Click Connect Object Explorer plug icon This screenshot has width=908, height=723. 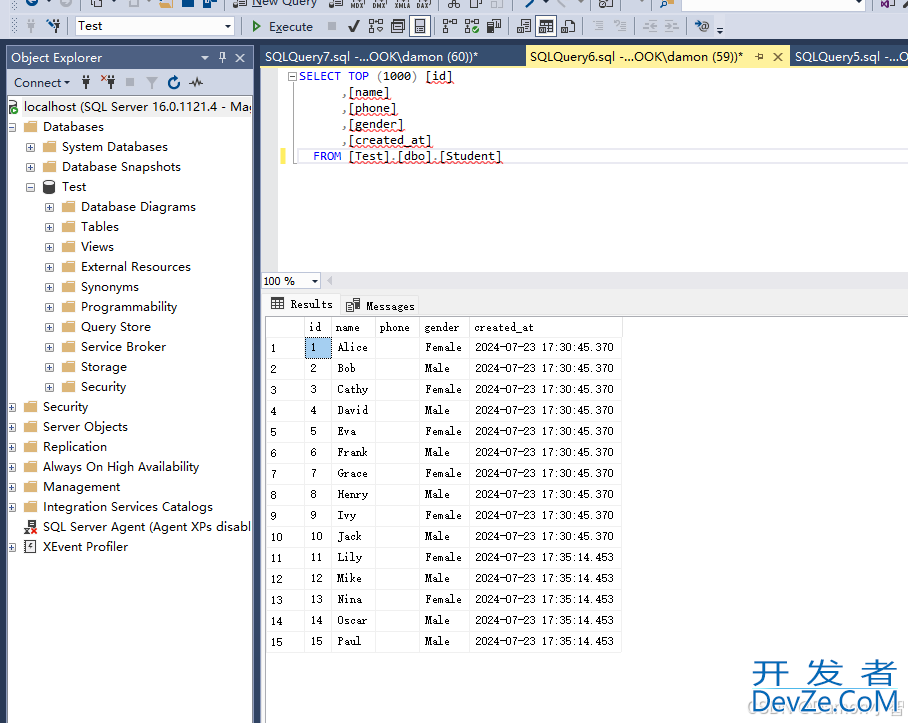pos(86,83)
